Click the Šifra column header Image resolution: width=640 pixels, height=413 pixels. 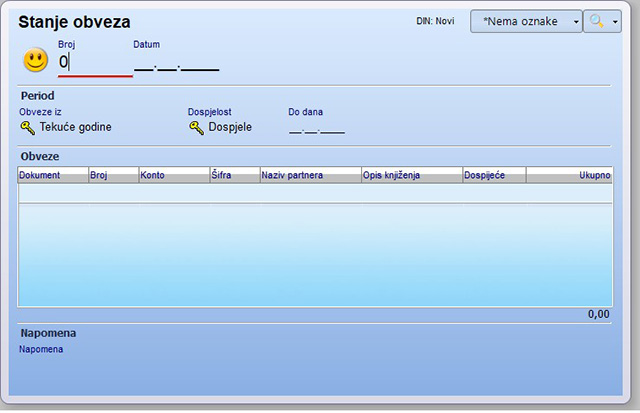pyautogui.click(x=235, y=175)
